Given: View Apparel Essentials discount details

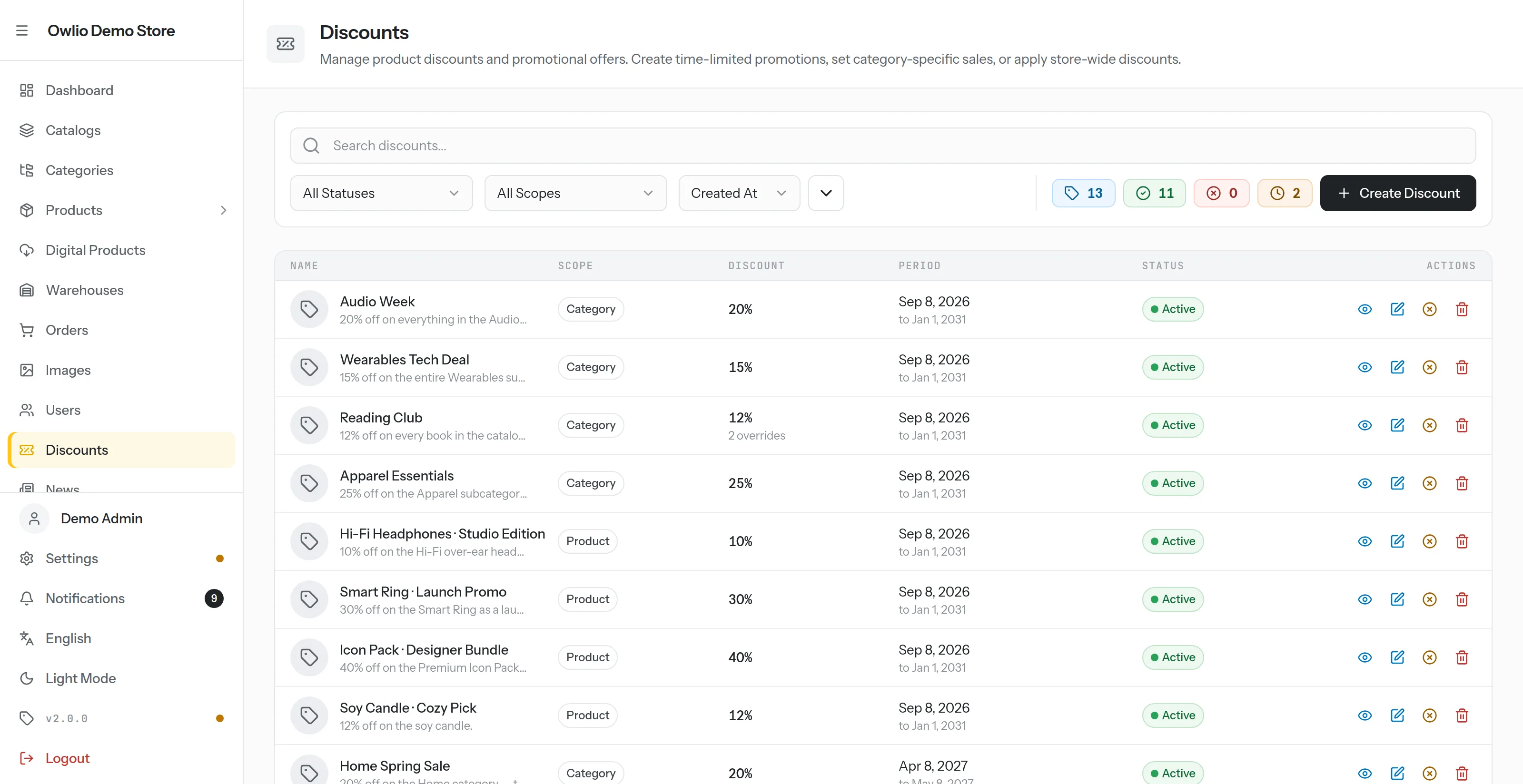Looking at the screenshot, I should pyautogui.click(x=1365, y=483).
